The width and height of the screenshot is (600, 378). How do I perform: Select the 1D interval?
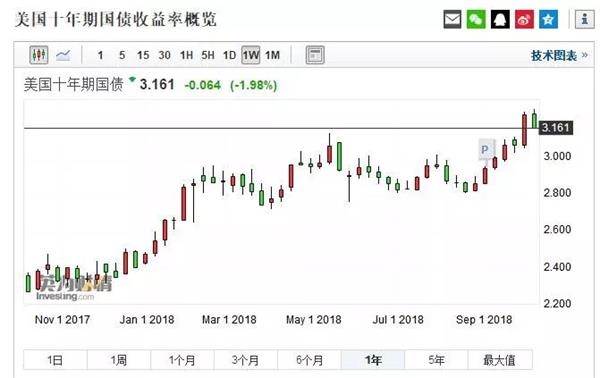point(229,55)
